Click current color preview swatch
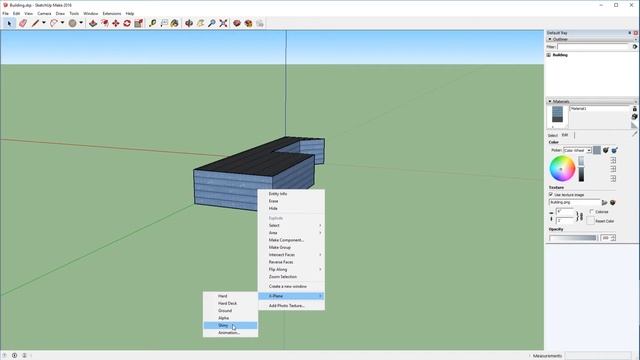 pos(597,150)
